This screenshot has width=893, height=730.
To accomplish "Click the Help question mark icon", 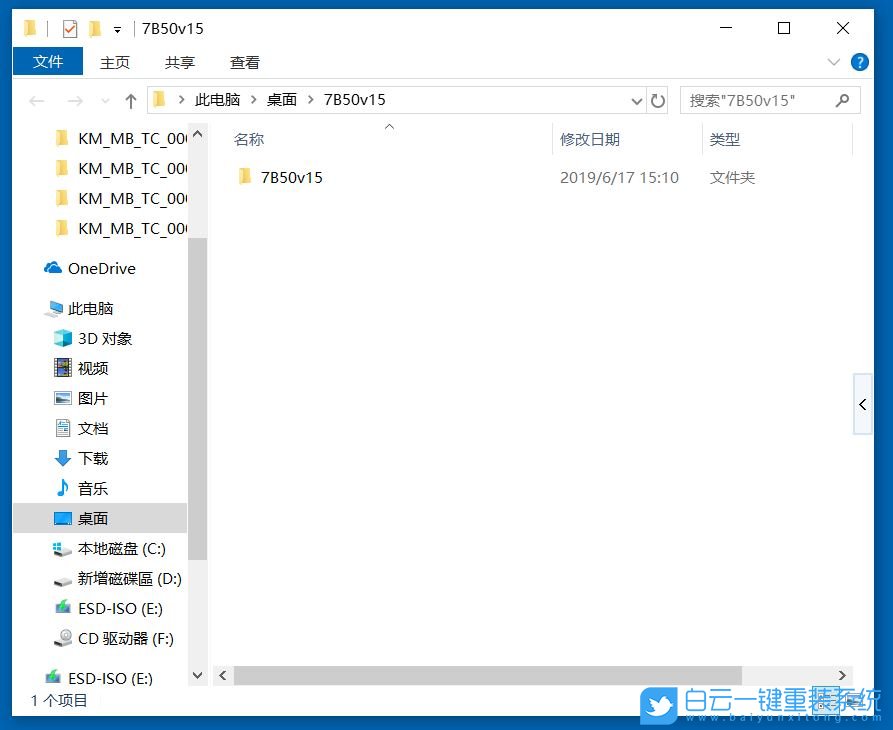I will 860,62.
